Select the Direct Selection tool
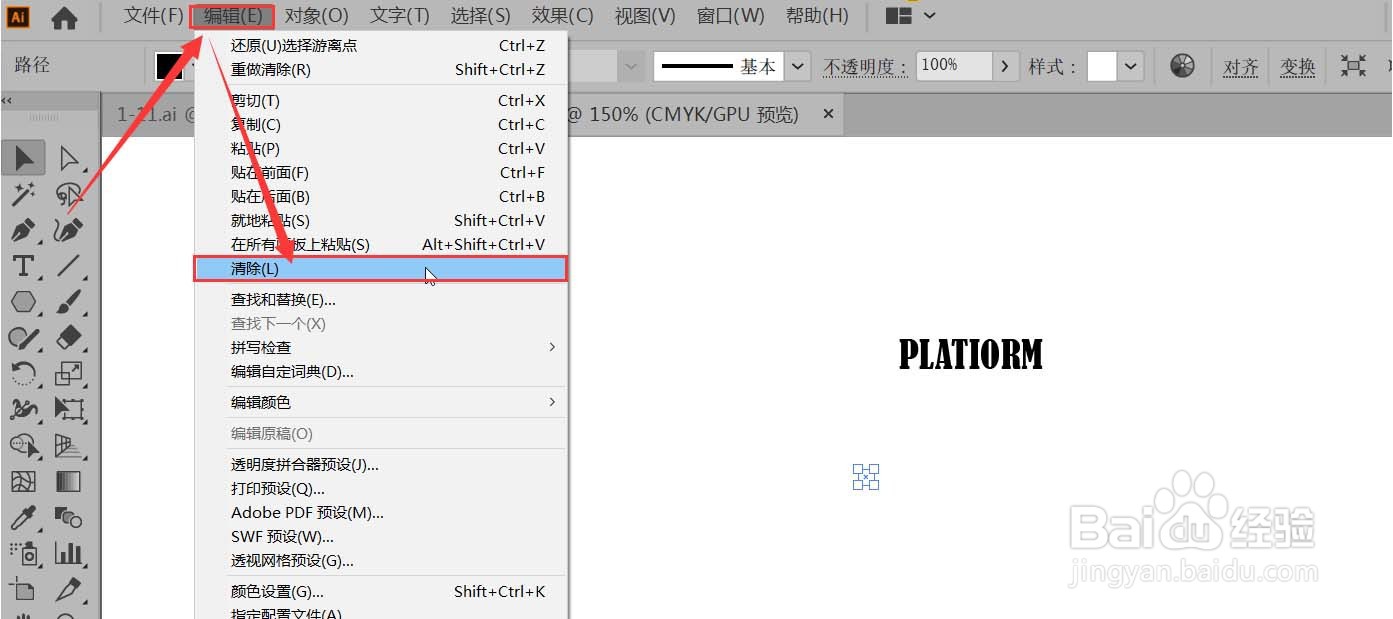Image resolution: width=1393 pixels, height=619 pixels. pos(68,158)
